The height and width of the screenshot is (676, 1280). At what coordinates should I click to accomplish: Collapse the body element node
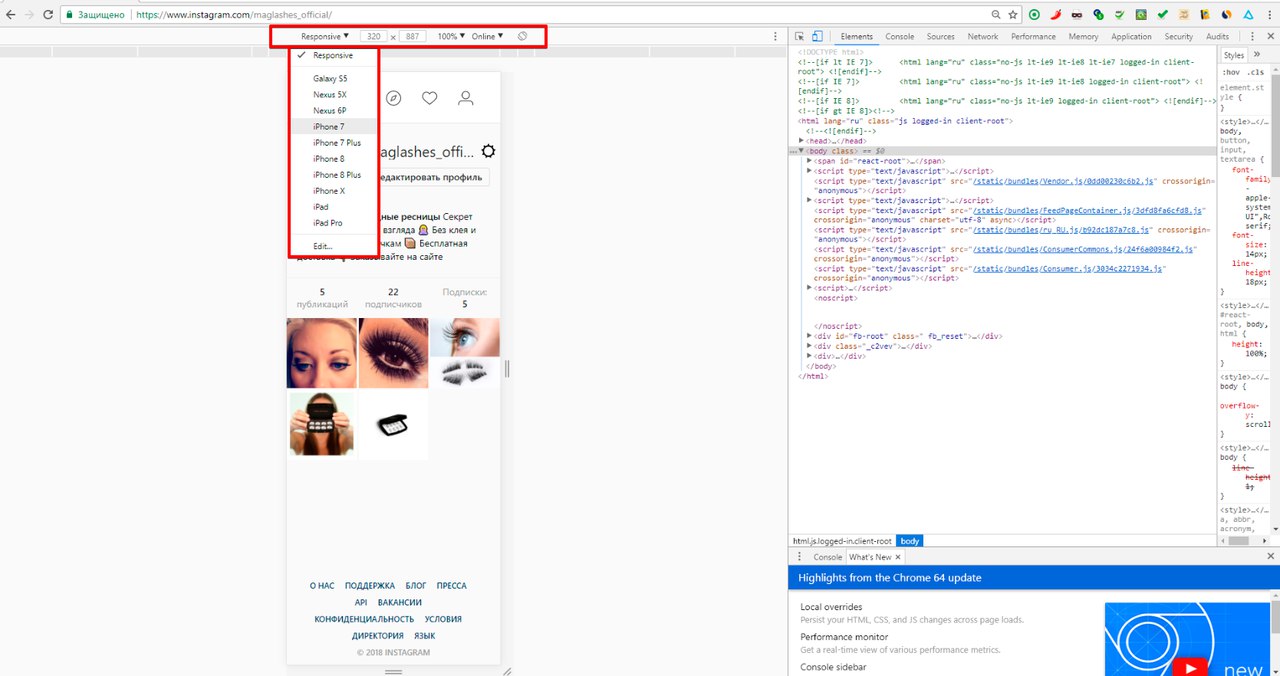[802, 150]
